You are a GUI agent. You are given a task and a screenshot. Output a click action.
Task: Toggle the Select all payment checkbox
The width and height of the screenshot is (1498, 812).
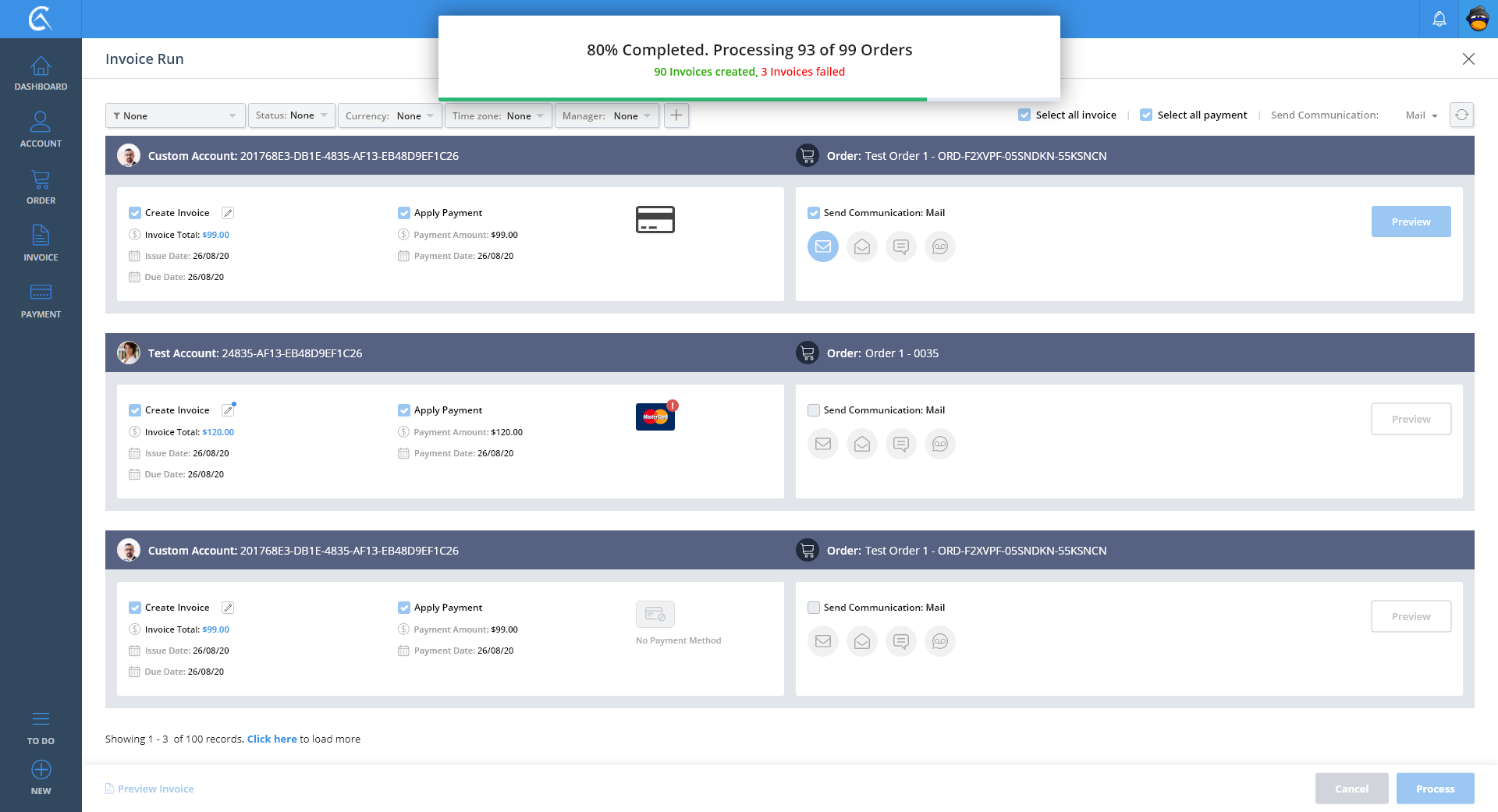[x=1146, y=115]
